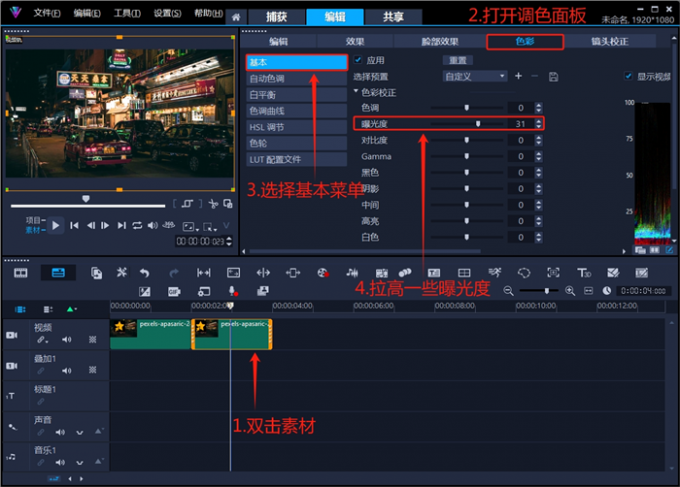Switch to the 捕获 workspace tab
Screen dimensions: 680x487
pyautogui.click(x=276, y=17)
